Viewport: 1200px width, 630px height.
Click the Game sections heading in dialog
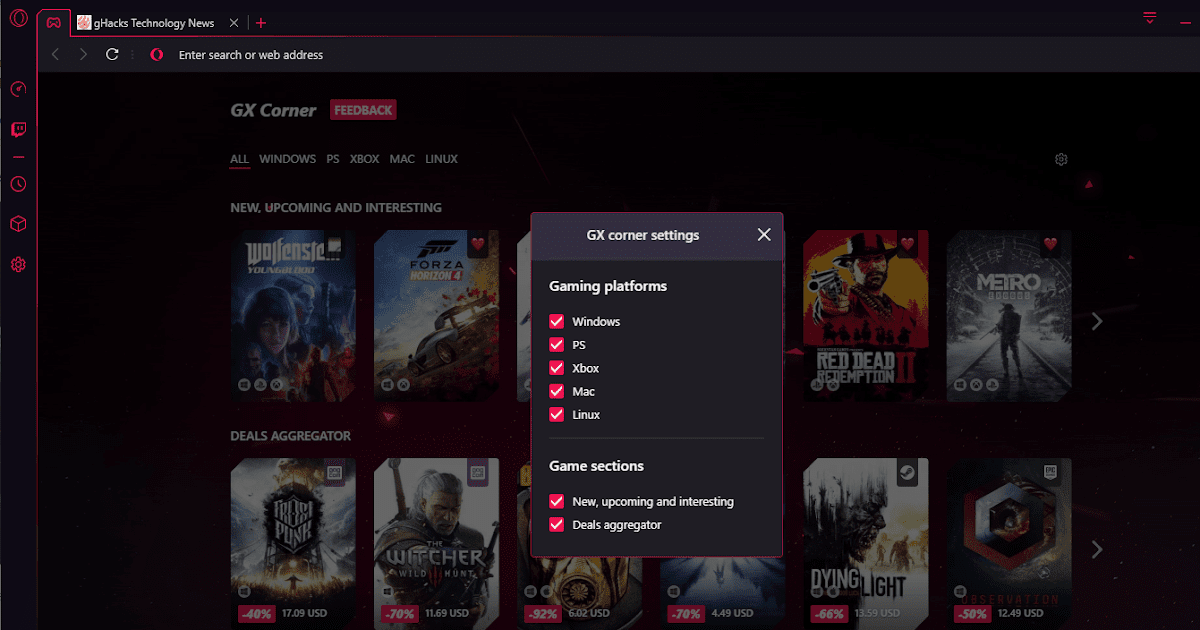click(596, 466)
